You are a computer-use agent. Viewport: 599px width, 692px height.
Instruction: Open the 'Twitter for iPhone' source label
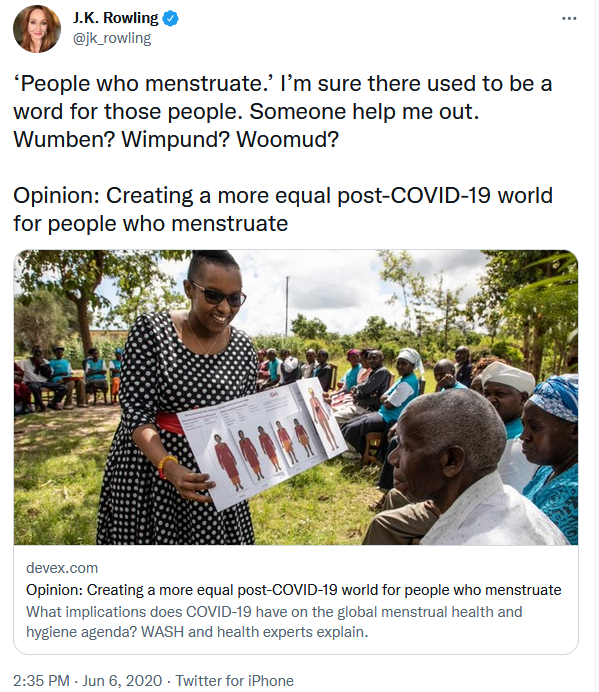[234, 680]
